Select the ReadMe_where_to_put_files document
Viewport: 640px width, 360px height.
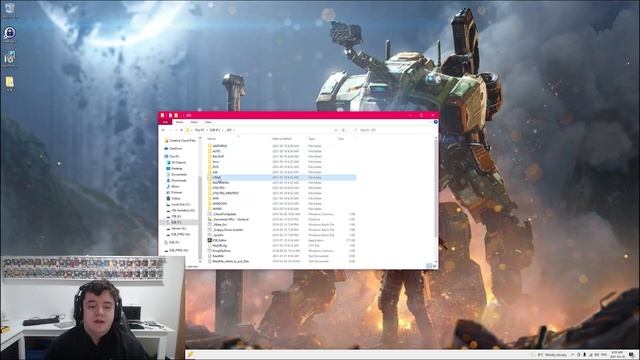[282, 261]
